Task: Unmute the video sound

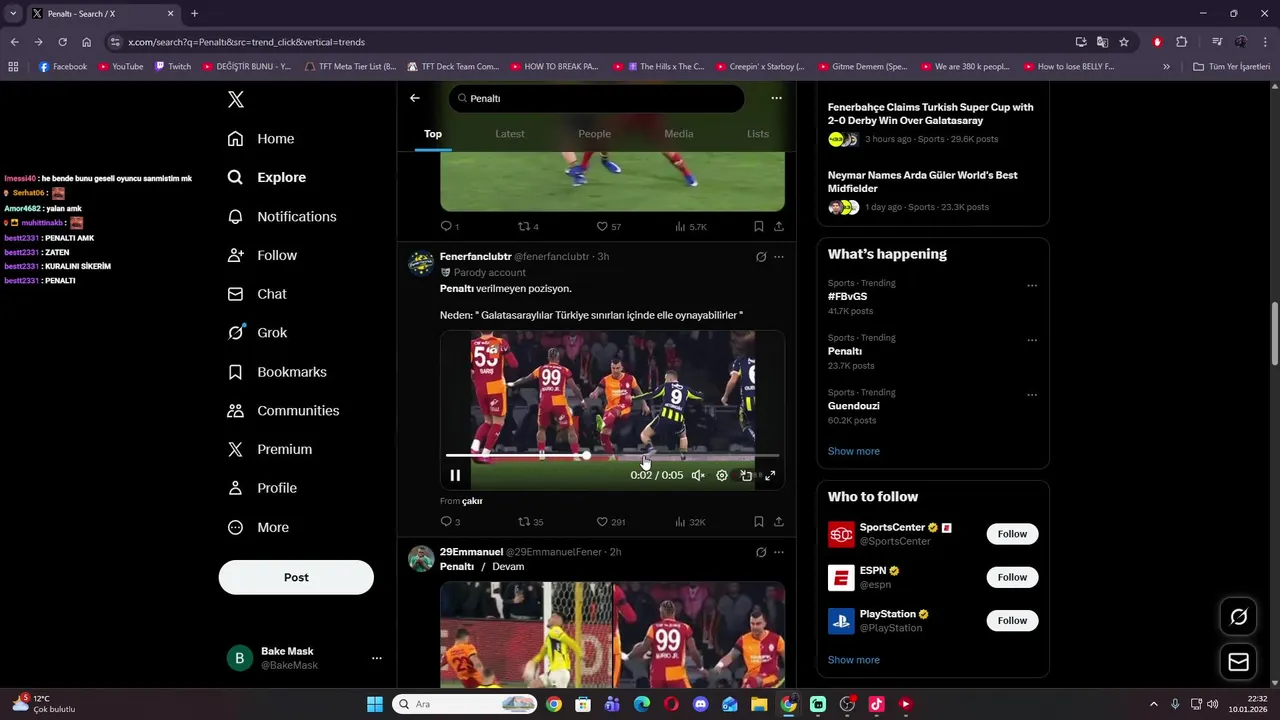Action: (x=698, y=476)
